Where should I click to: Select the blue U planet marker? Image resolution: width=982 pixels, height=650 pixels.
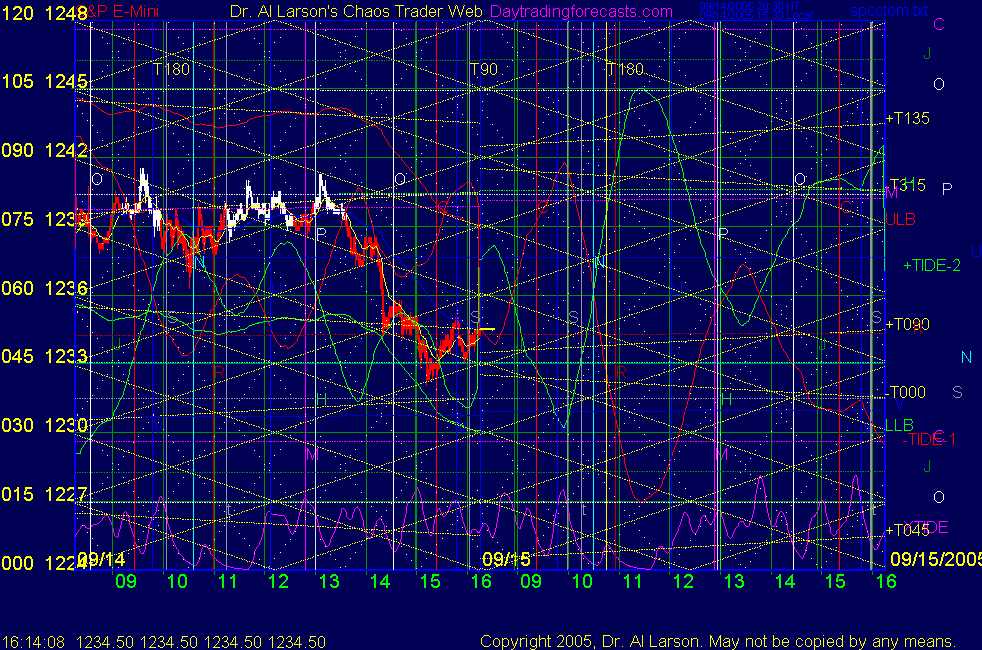(x=975, y=251)
